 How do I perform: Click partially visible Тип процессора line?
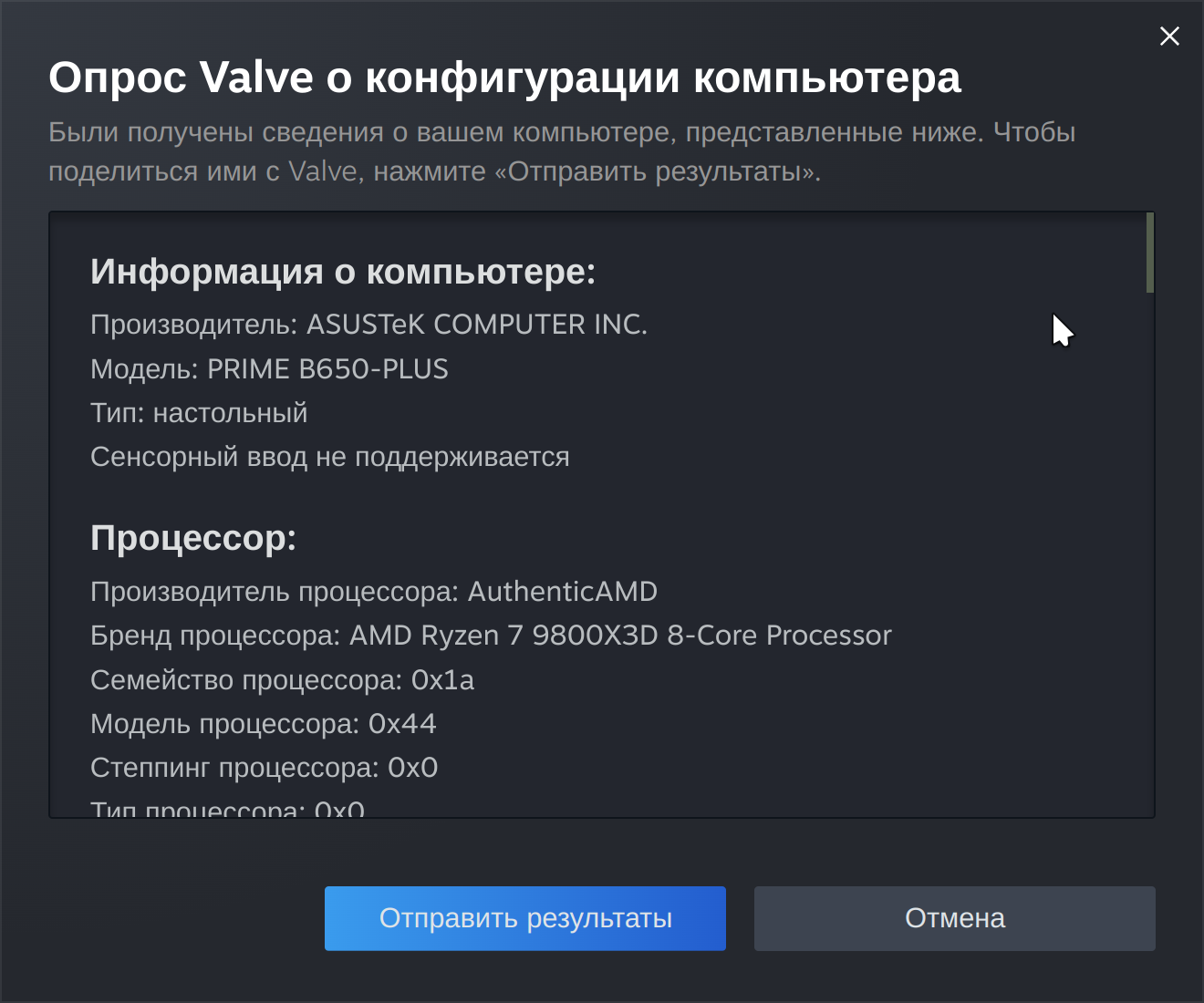click(x=227, y=808)
